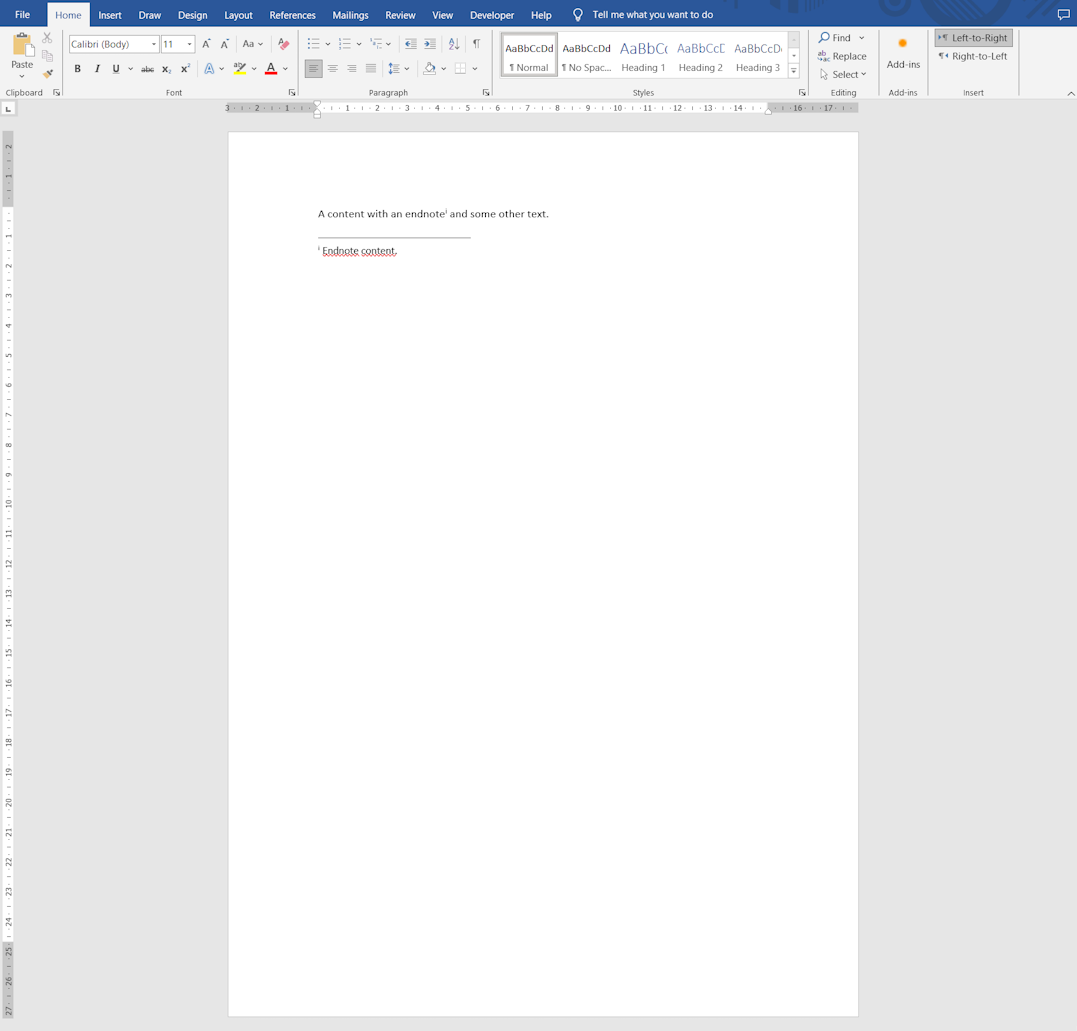Click the Paste clipboard icon
This screenshot has width=1077, height=1031.
[x=22, y=45]
